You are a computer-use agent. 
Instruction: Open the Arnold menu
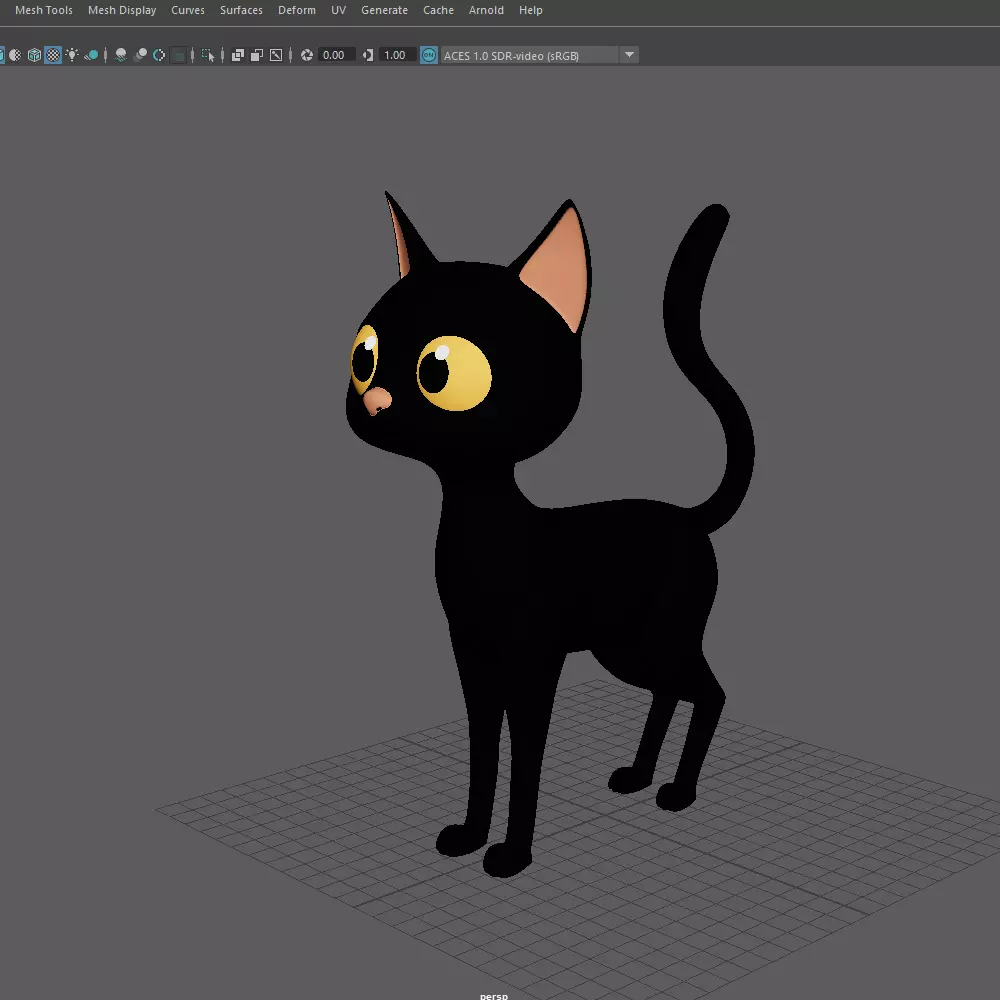[486, 10]
